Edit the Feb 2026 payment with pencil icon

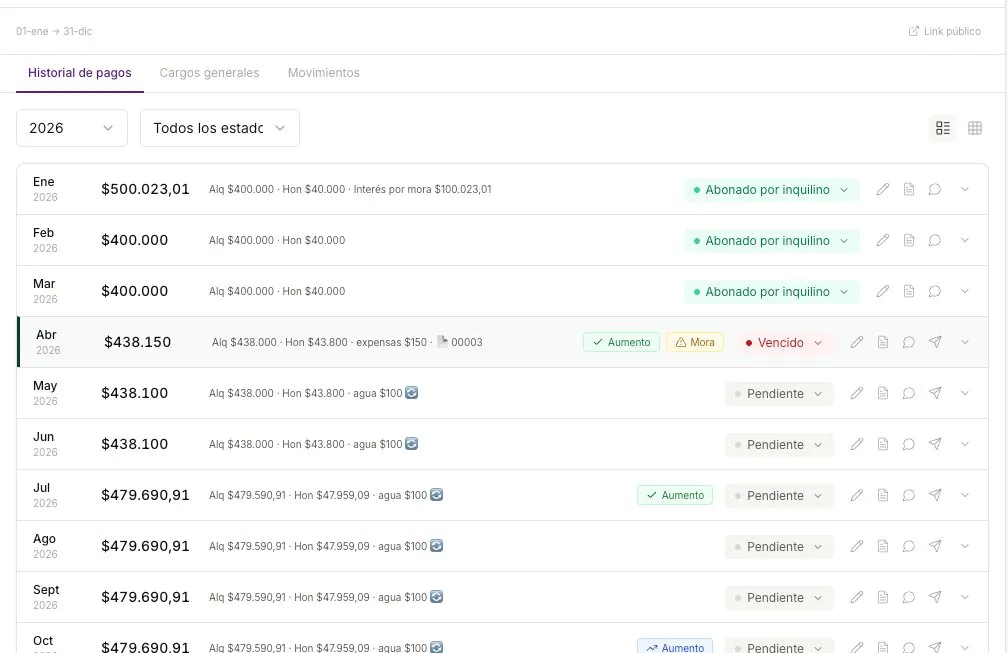click(x=883, y=240)
